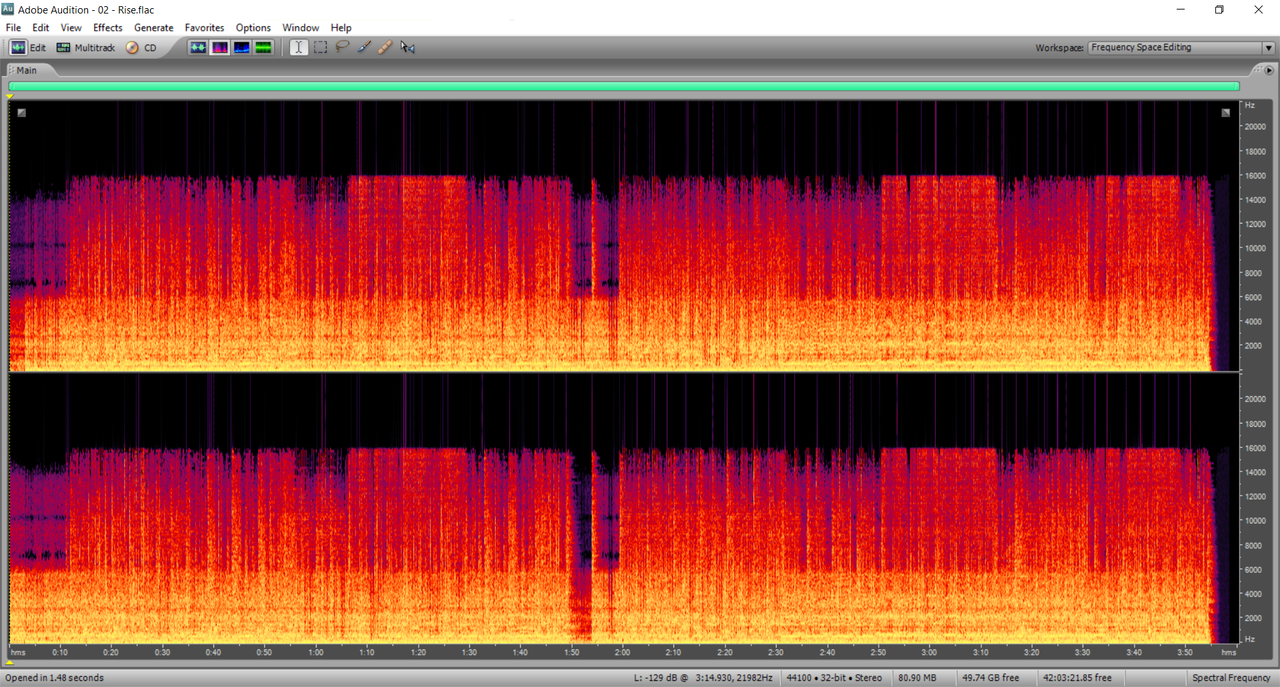Switch to Edit view
Screen dimensions: 1280x687
tap(28, 47)
